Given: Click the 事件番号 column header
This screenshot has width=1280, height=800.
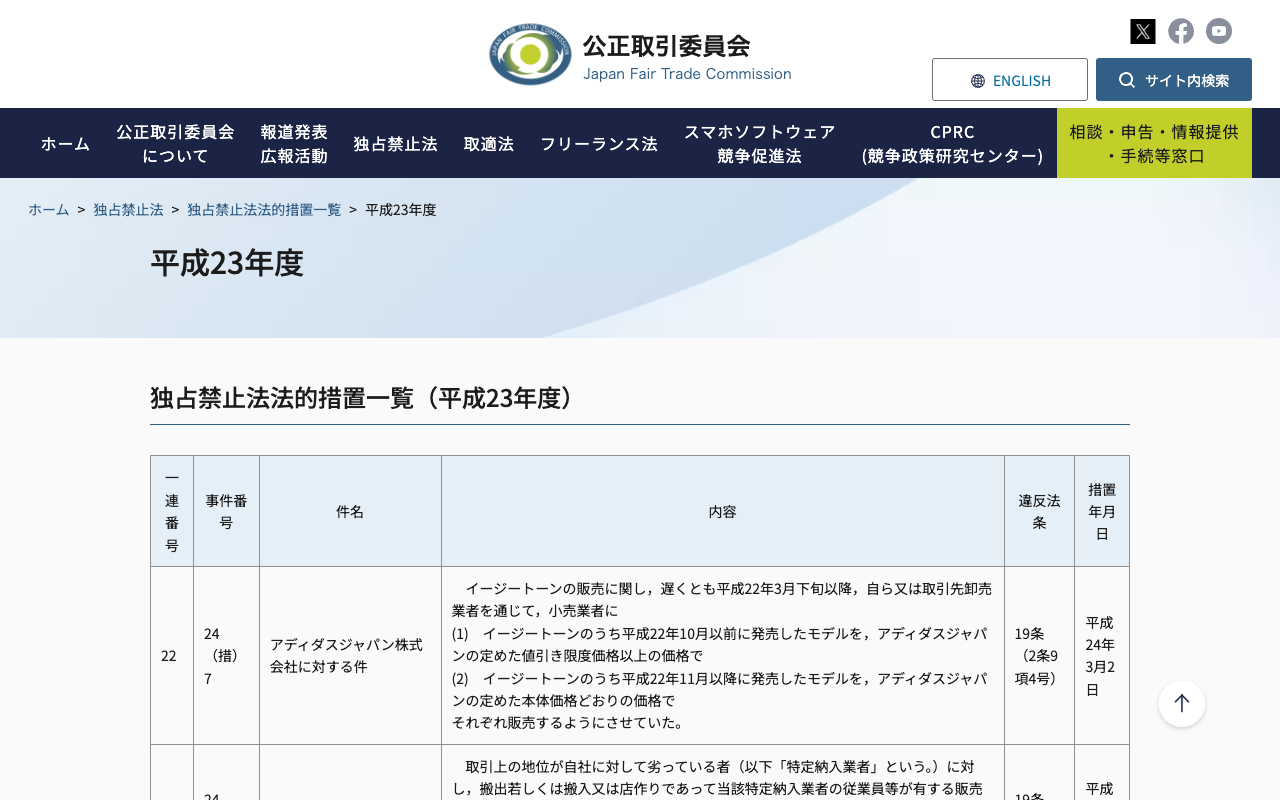Looking at the screenshot, I should (x=227, y=511).
